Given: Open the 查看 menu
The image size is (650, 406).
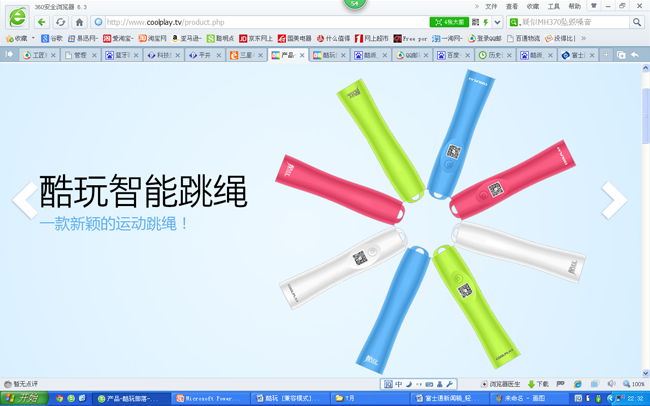Looking at the screenshot, I should point(512,6).
